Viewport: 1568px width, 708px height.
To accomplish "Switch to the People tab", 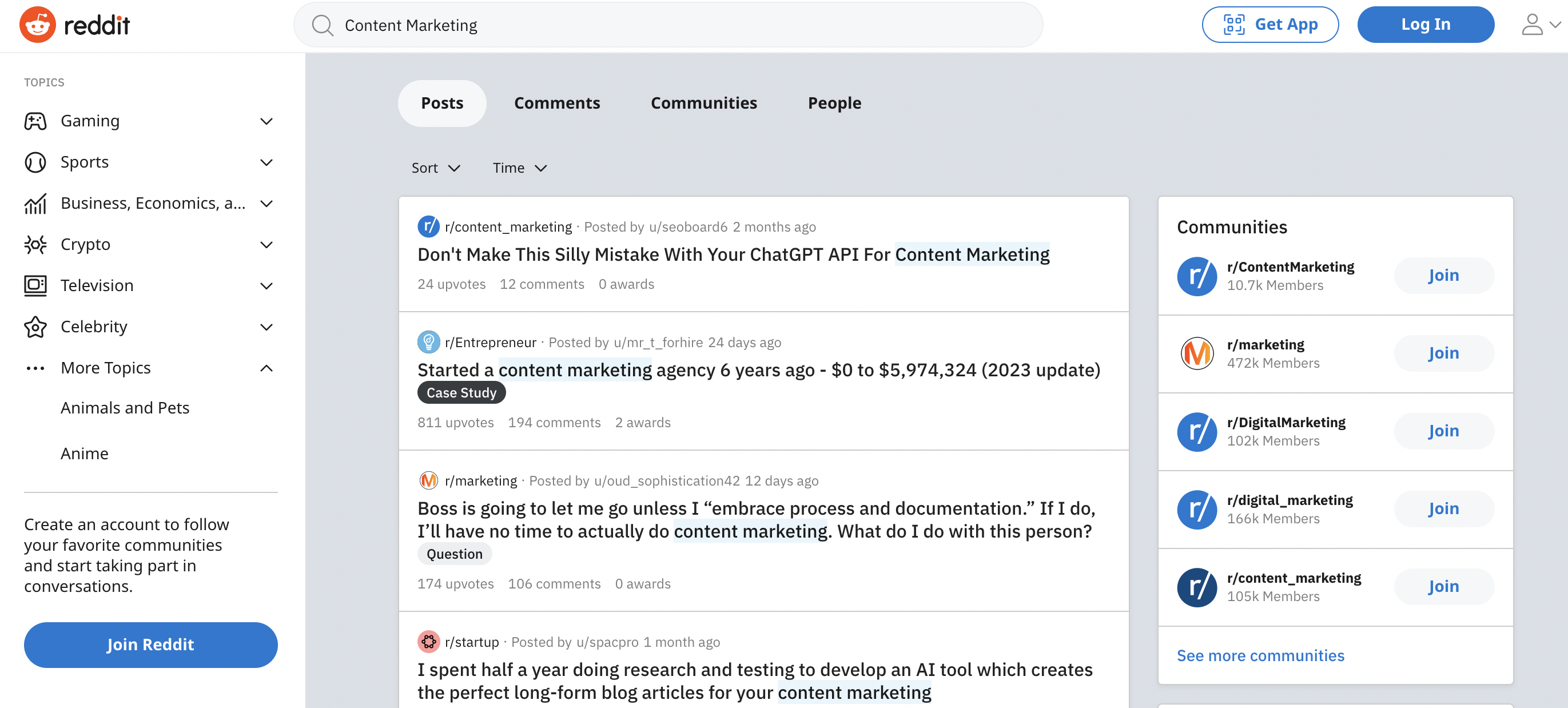I will [x=834, y=103].
